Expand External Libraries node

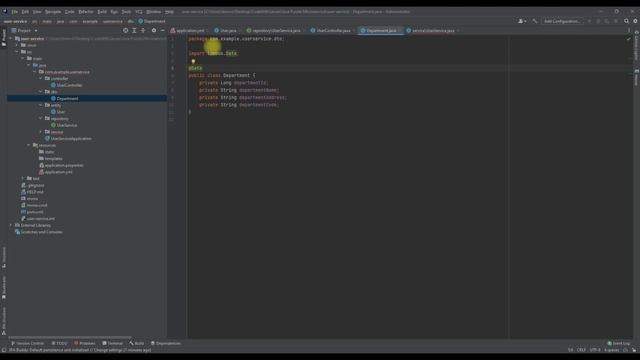(11, 225)
